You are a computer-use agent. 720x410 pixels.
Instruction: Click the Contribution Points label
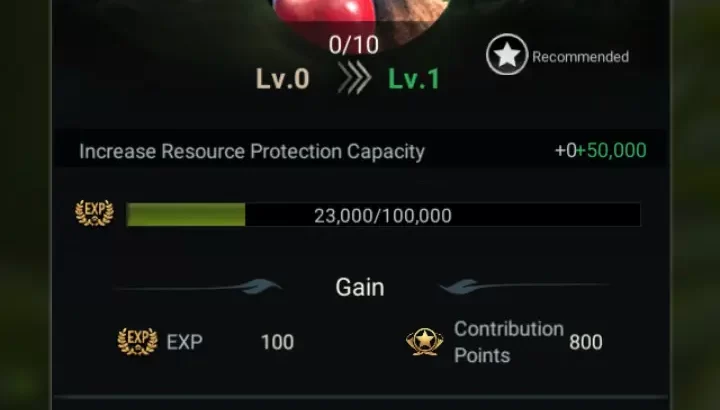[x=509, y=342]
